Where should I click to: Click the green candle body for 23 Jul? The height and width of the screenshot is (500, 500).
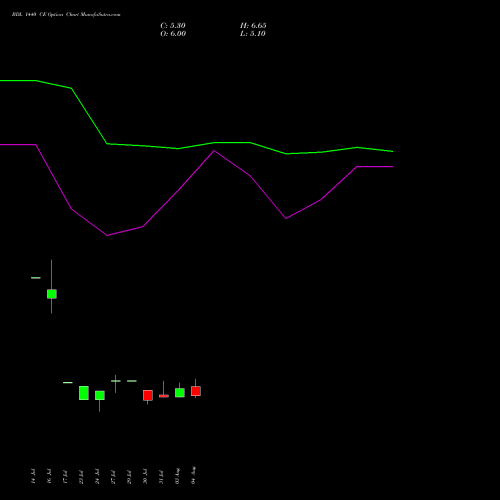[x=84, y=393]
